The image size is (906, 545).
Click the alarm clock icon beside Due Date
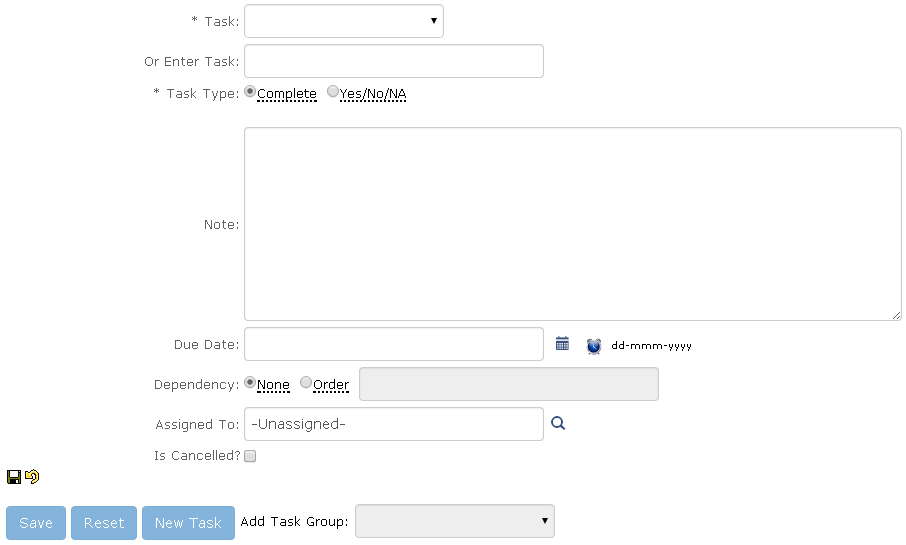tap(594, 345)
